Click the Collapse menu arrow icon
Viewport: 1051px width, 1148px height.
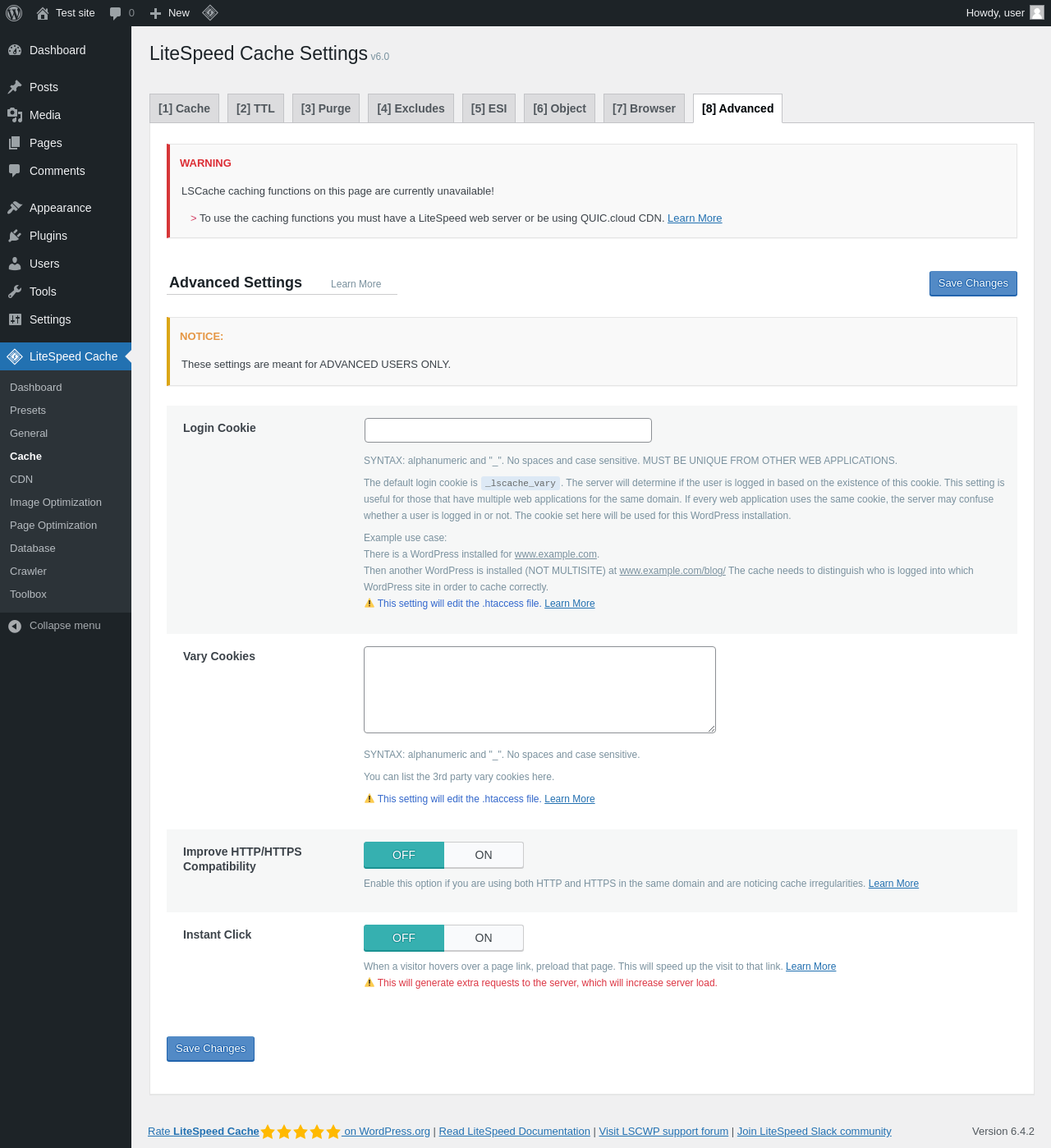coord(15,626)
